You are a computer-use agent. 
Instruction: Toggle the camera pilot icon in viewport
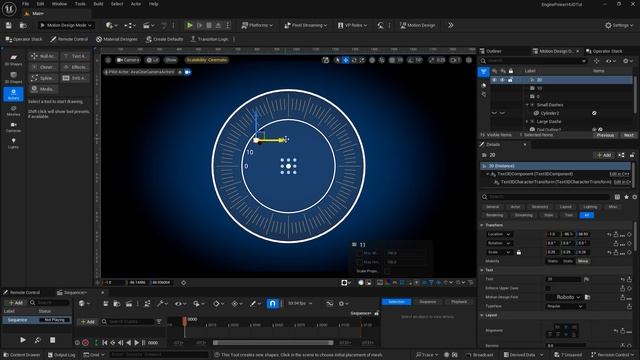point(188,72)
